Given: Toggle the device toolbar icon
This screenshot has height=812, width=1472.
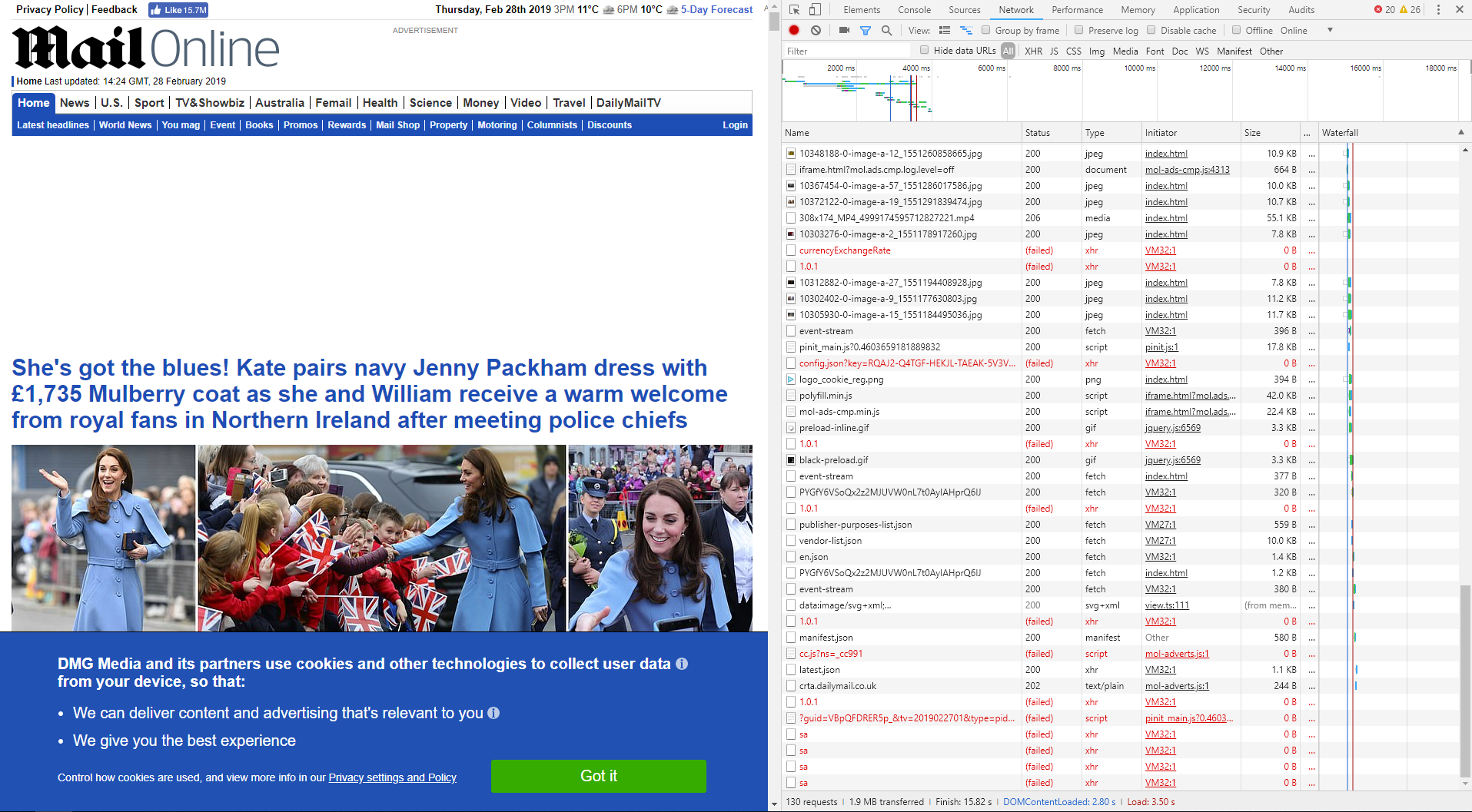Looking at the screenshot, I should click(815, 10).
